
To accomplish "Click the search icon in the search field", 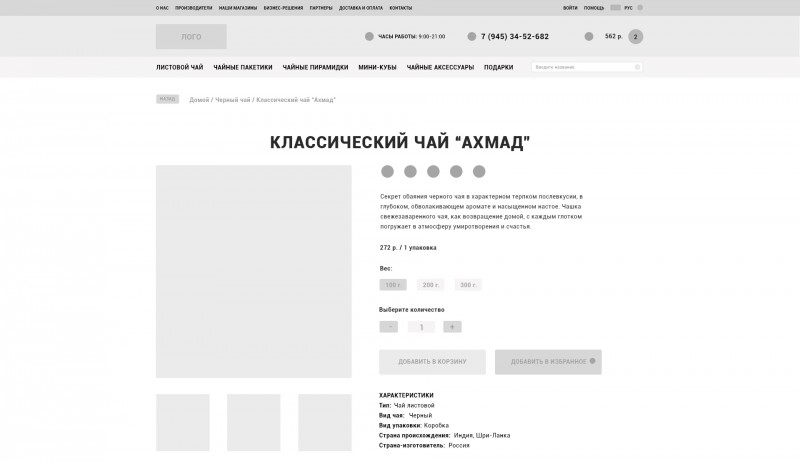I will 637,67.
